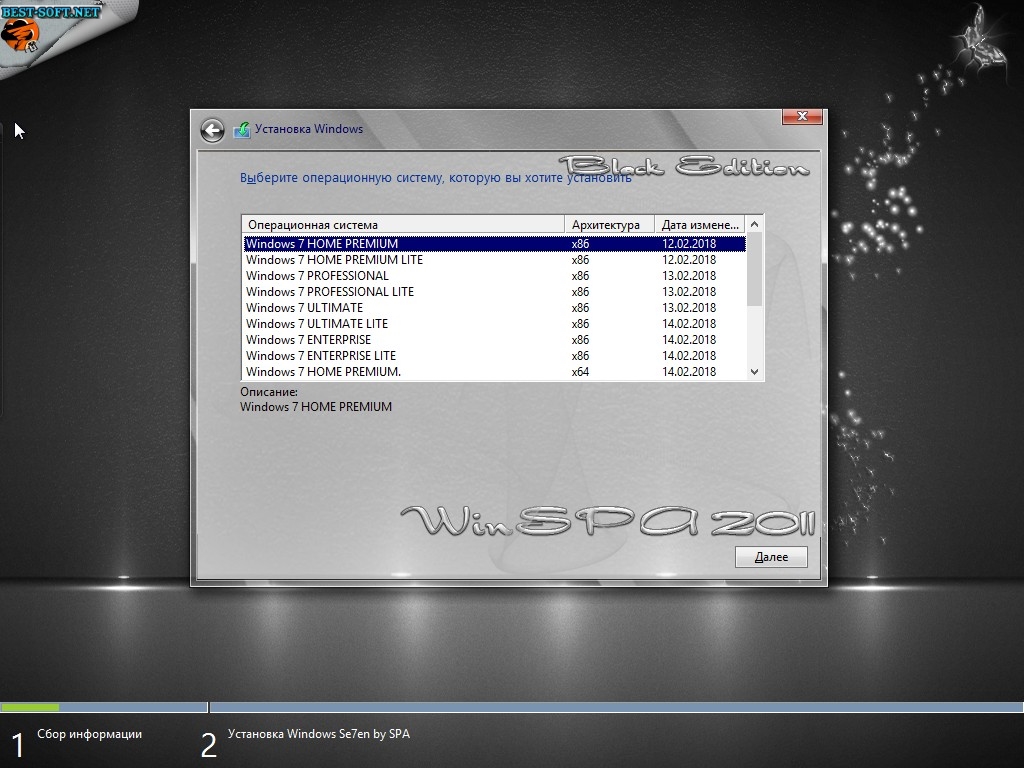Select Windows 7 ULTIMATE row
The width and height of the screenshot is (1024, 768).
[x=494, y=308]
